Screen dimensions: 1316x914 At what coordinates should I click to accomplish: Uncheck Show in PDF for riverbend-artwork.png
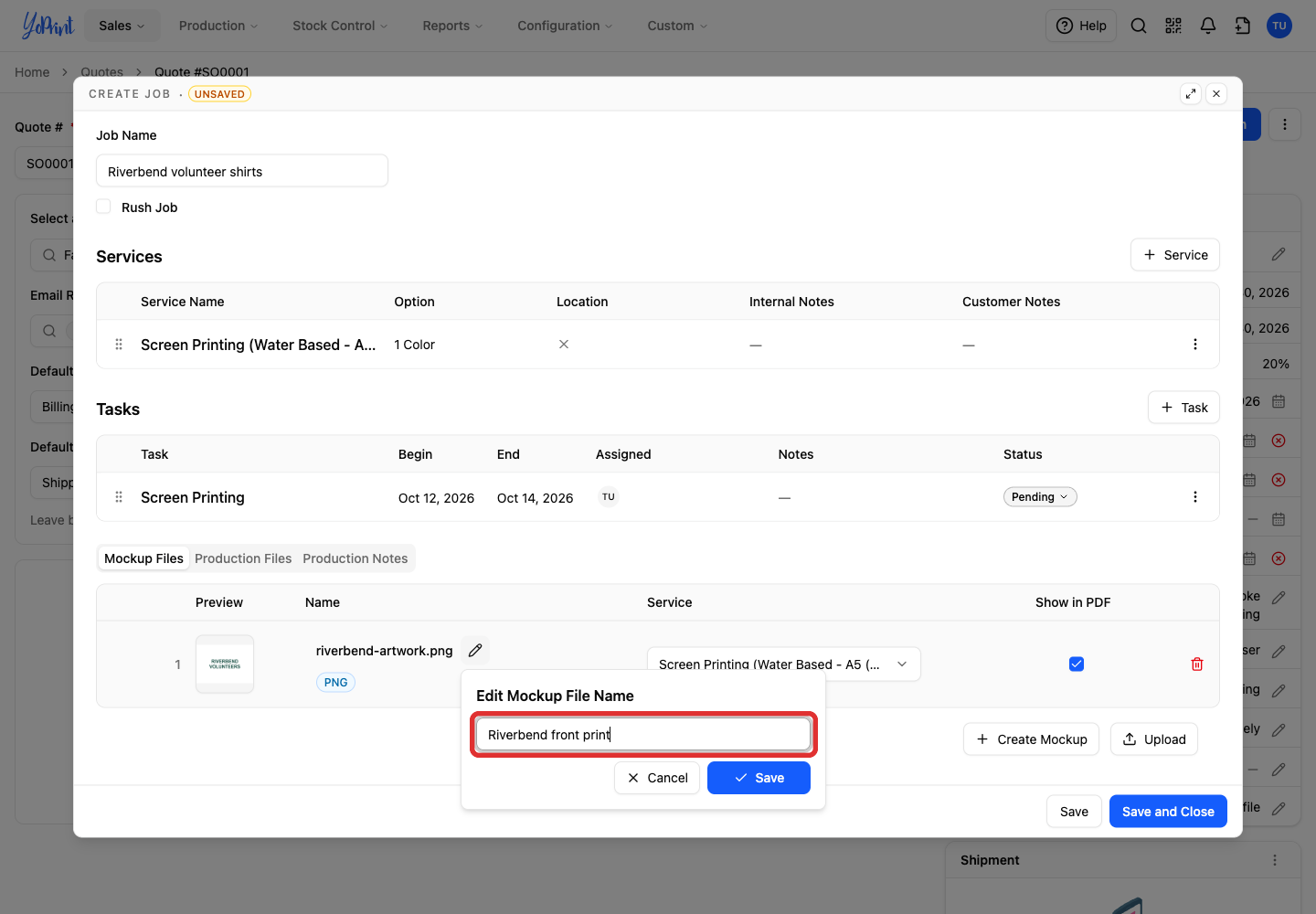pos(1077,664)
